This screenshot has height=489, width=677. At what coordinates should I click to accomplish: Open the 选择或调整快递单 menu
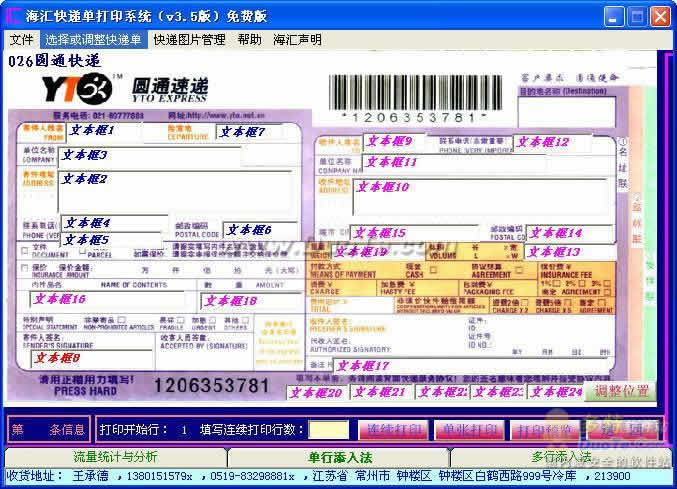94,40
